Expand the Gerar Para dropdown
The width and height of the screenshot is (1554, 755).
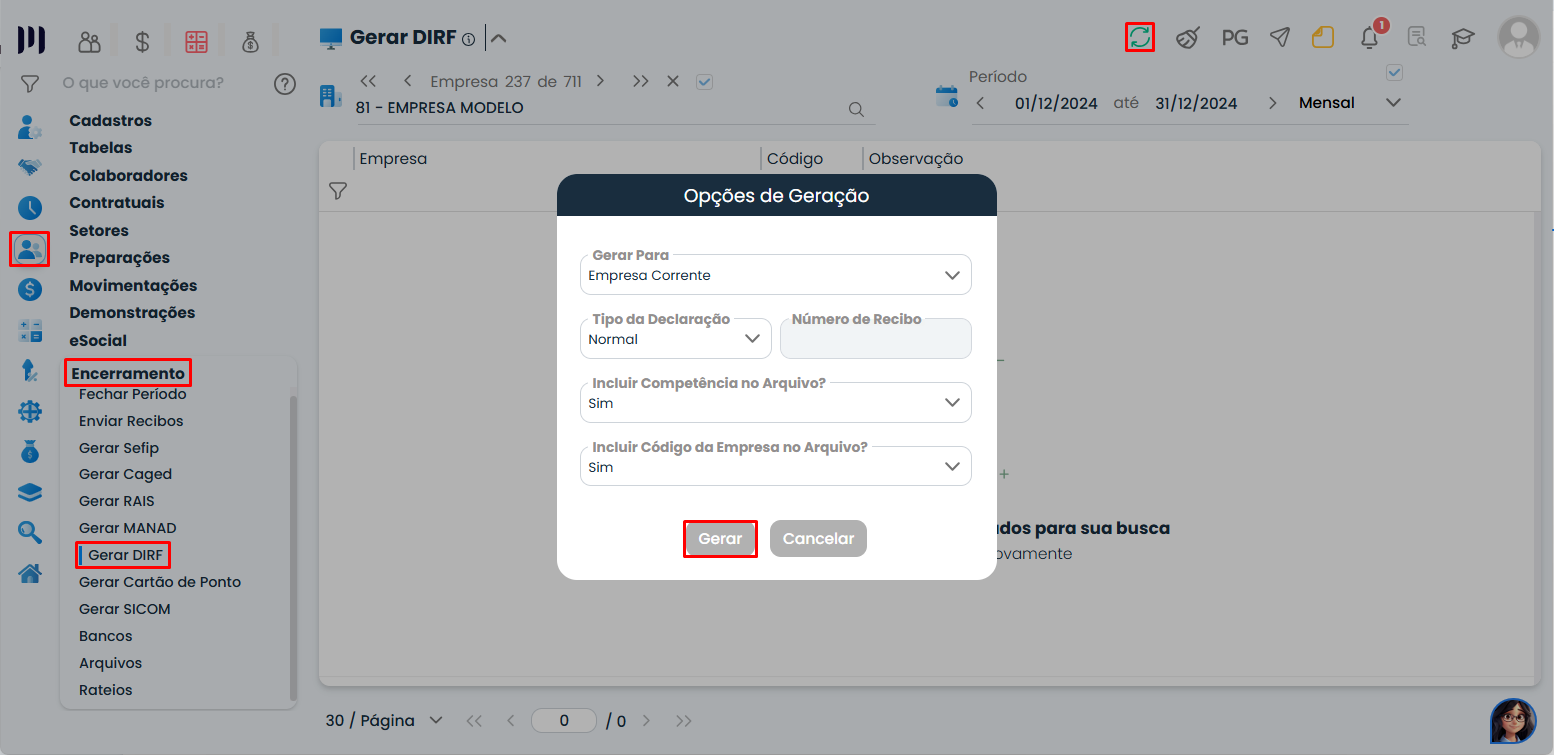tap(775, 275)
